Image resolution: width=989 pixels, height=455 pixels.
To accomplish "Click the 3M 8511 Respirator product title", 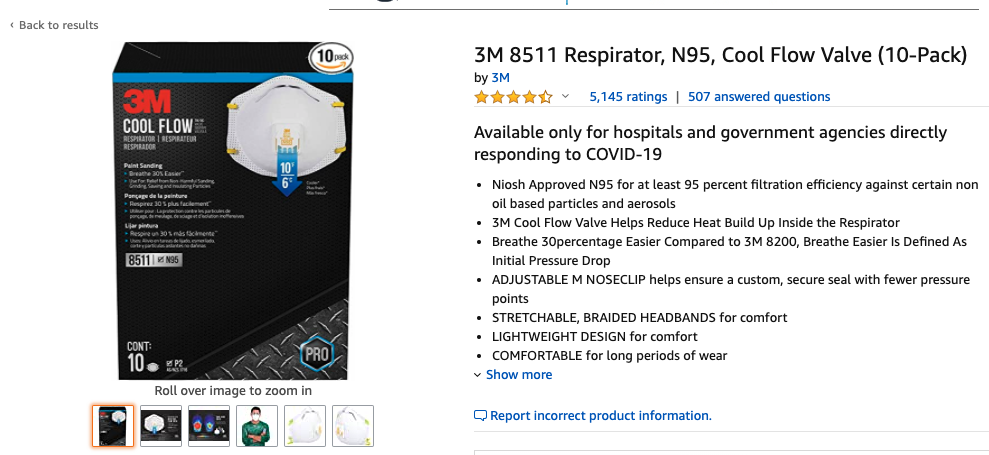I will coord(720,55).
